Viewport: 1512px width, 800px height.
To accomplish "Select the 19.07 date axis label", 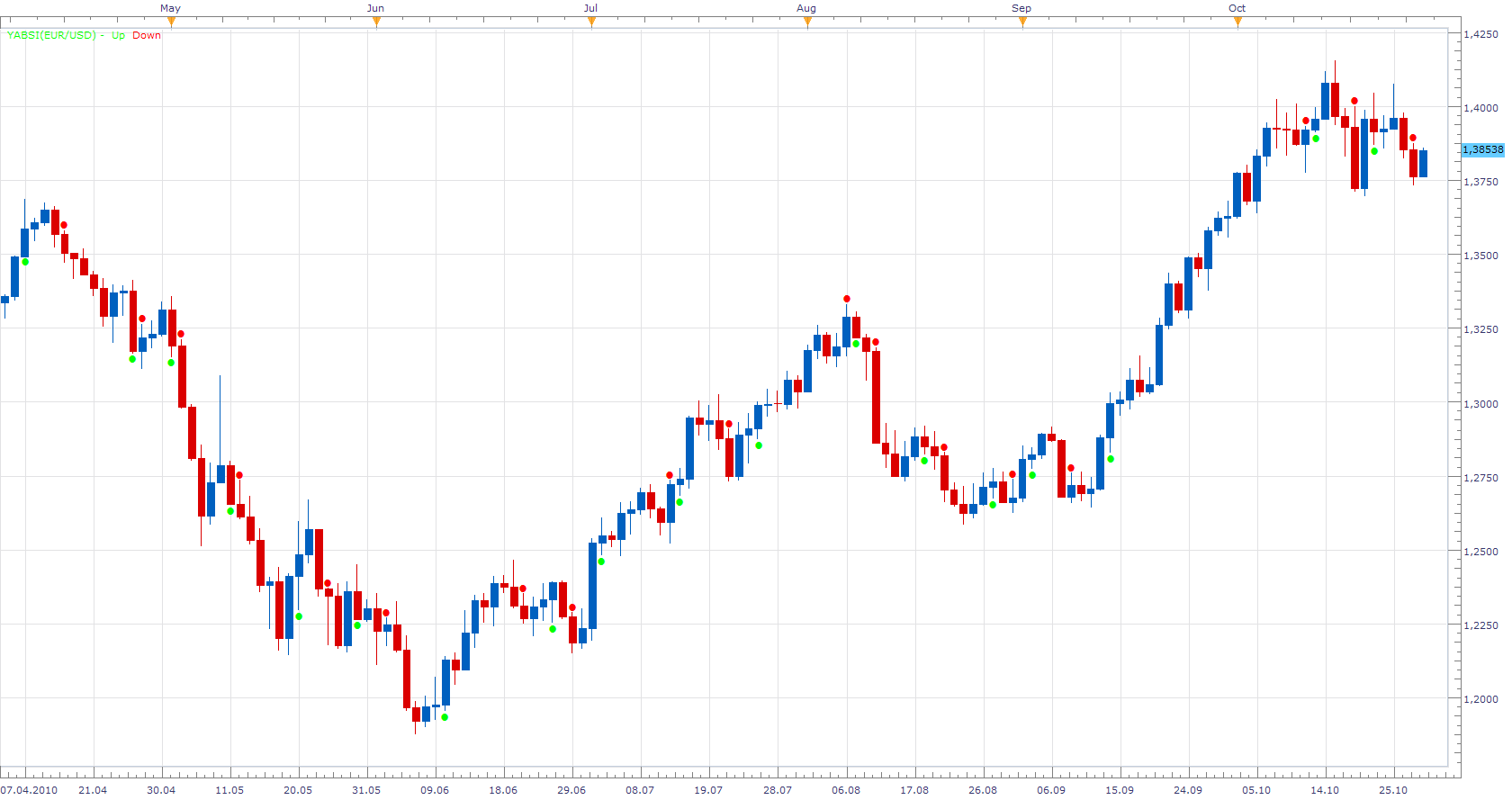I will [x=708, y=790].
